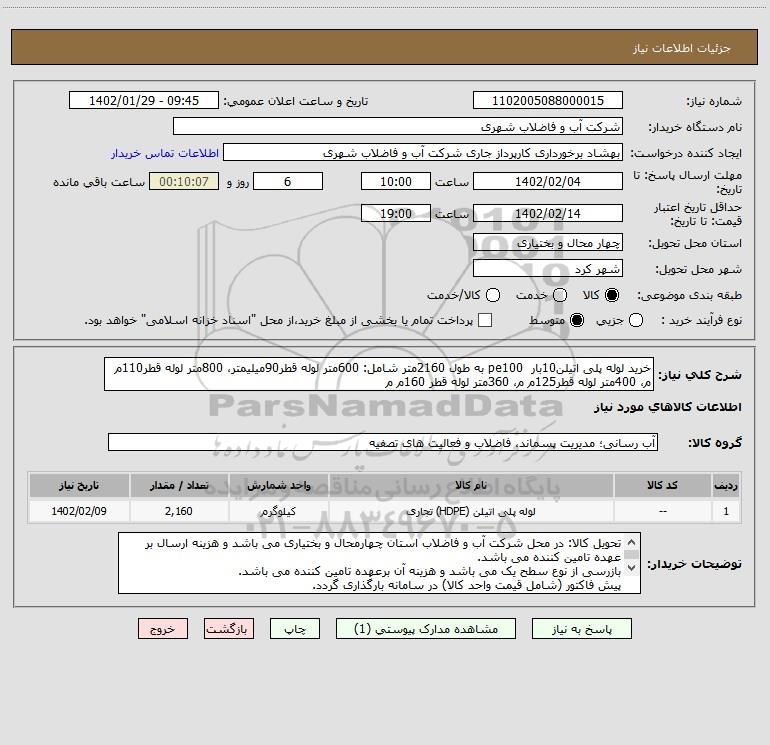Click the quantity cell 2,160

pos(179,511)
